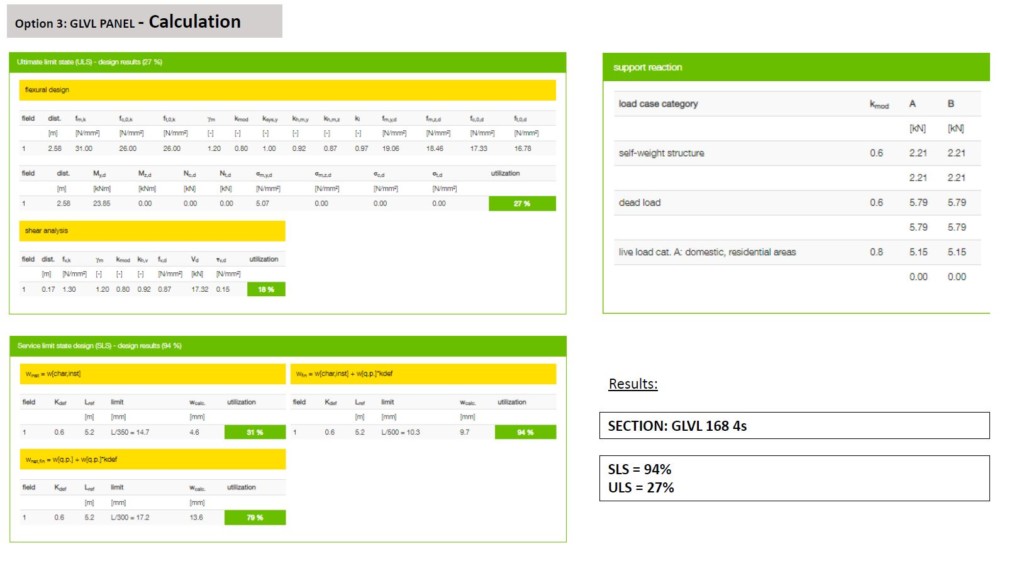Select the 31 % utilization badge
This screenshot has width=1024, height=561.
pos(255,432)
